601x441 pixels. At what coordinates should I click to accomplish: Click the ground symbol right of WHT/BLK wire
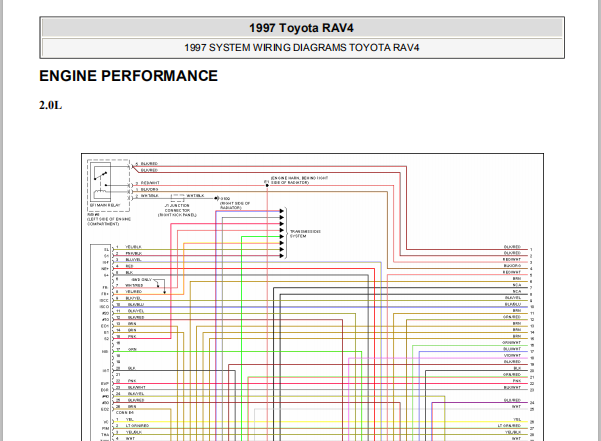216,198
